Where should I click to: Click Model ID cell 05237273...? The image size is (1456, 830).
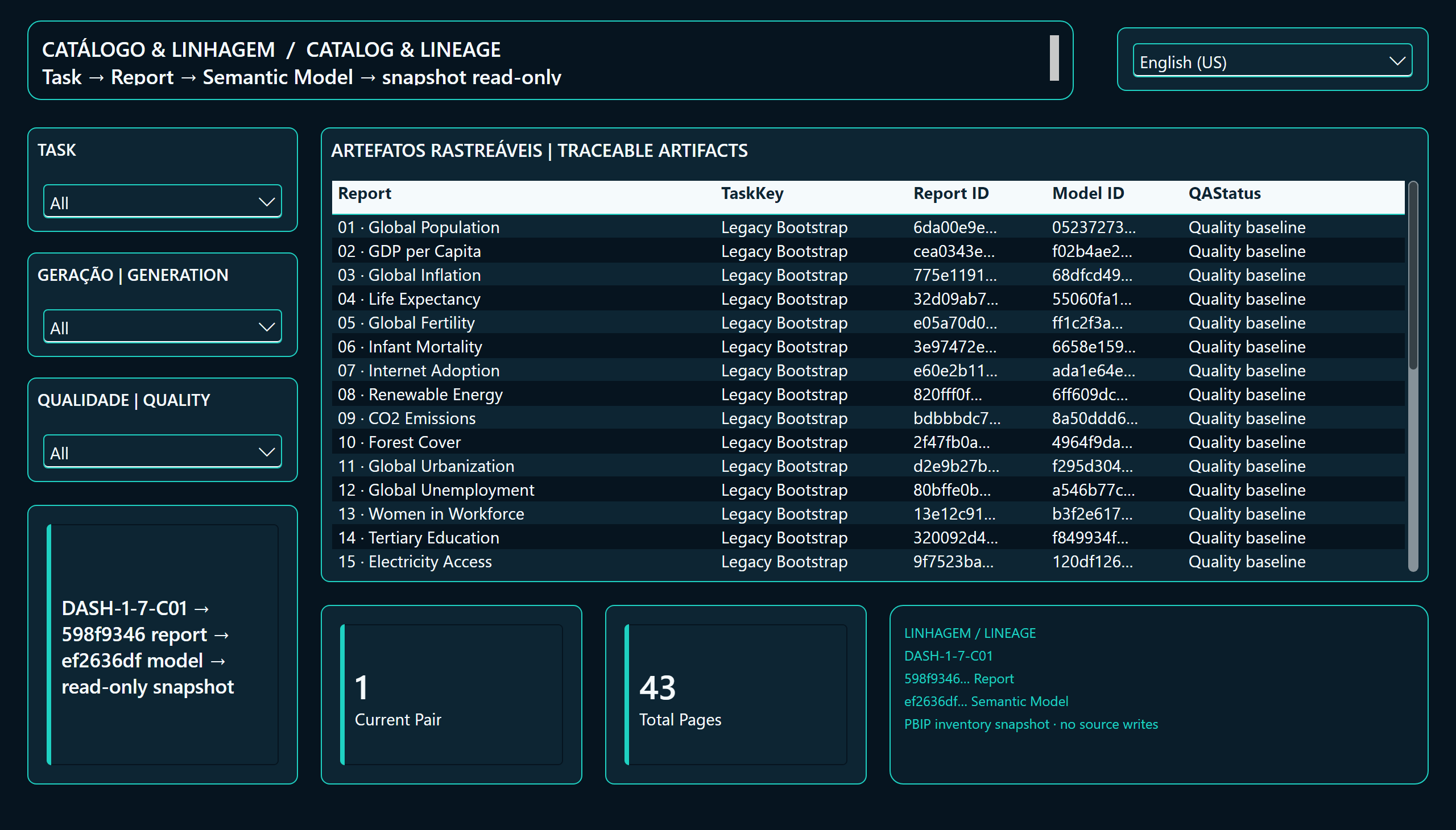[x=1093, y=227]
